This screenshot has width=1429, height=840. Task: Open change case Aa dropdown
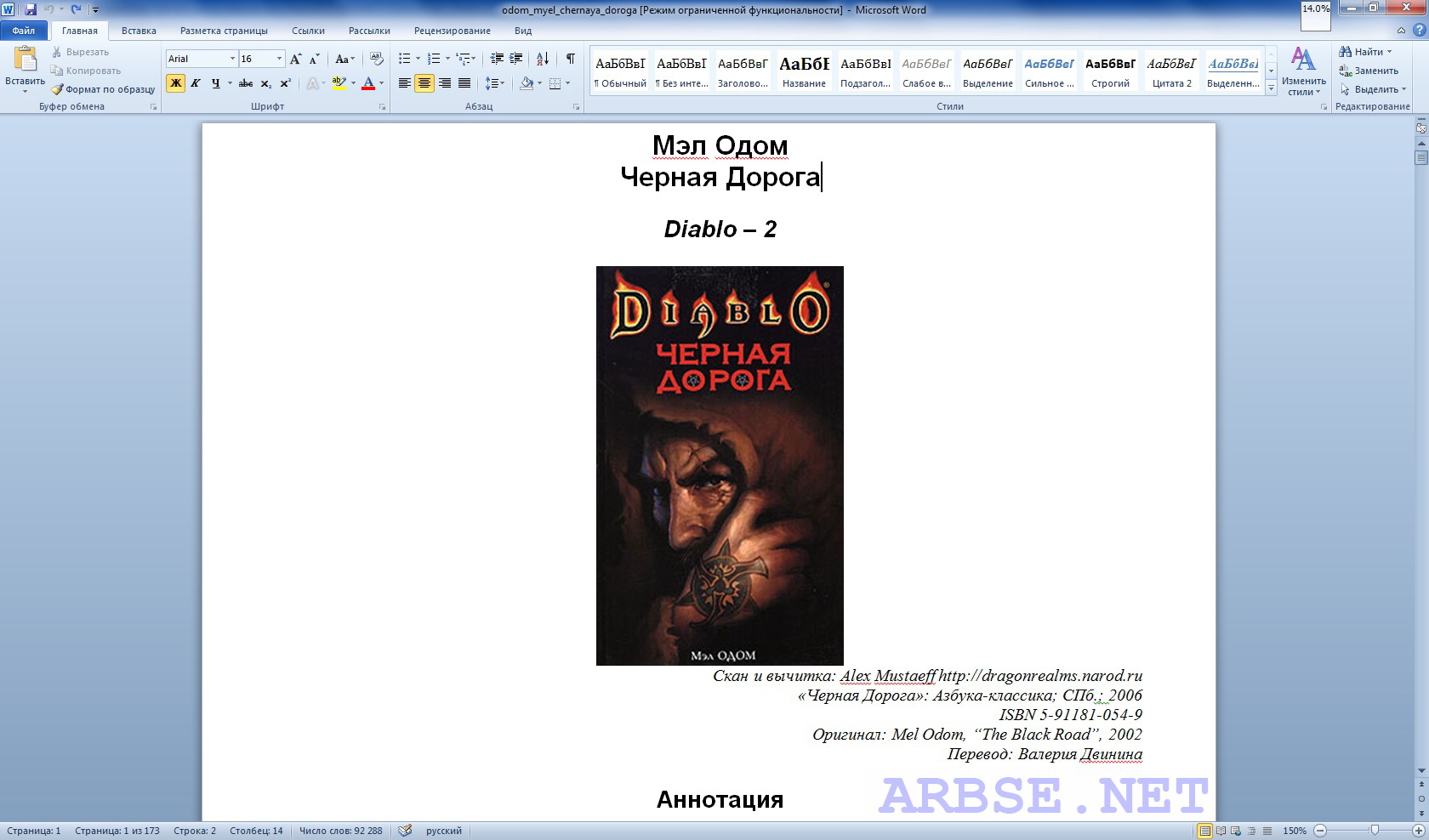pos(344,59)
